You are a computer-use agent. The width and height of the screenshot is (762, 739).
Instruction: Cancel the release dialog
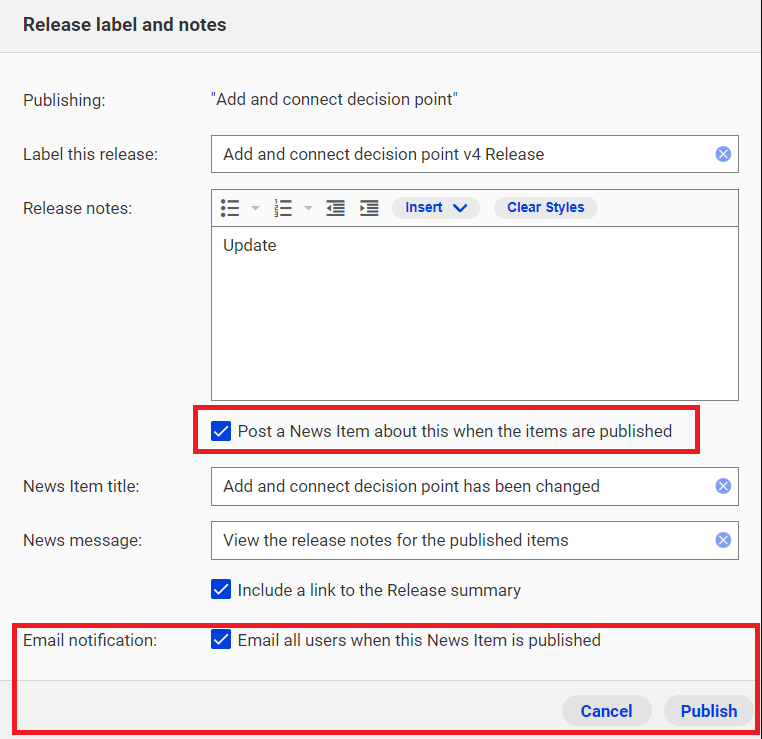click(606, 711)
